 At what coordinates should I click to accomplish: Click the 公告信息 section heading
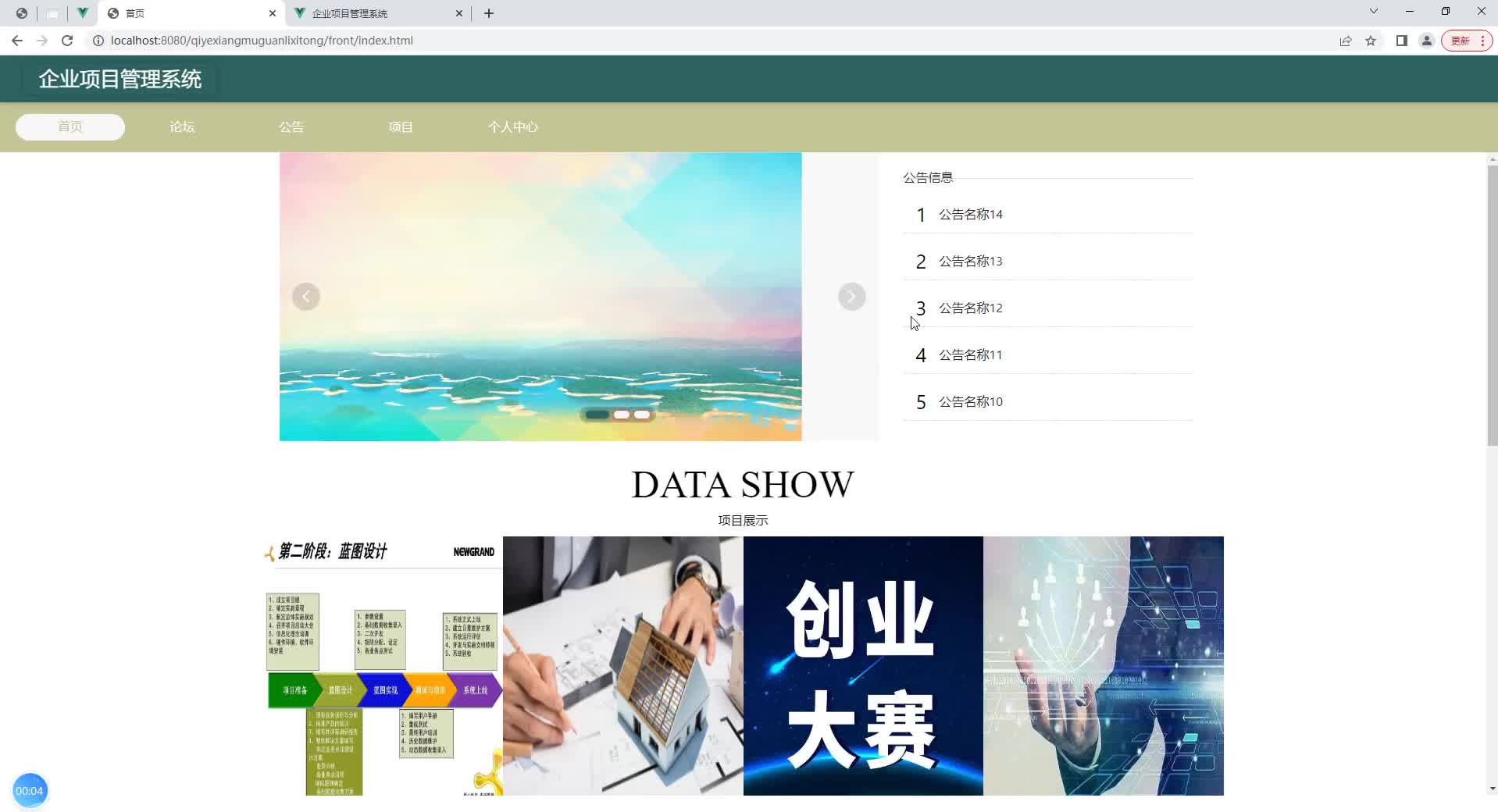tap(928, 178)
